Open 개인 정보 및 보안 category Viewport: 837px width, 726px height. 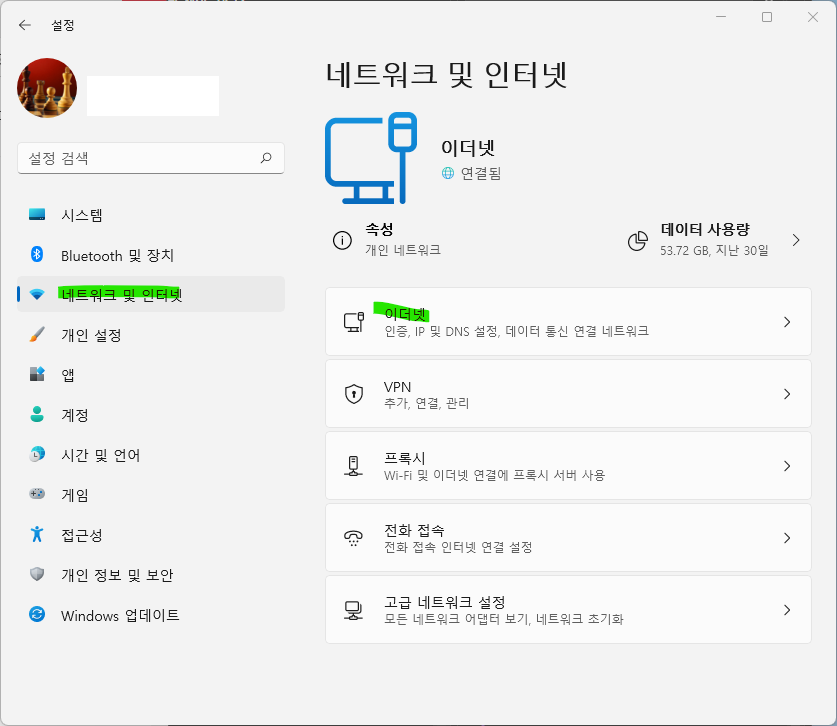(151, 575)
